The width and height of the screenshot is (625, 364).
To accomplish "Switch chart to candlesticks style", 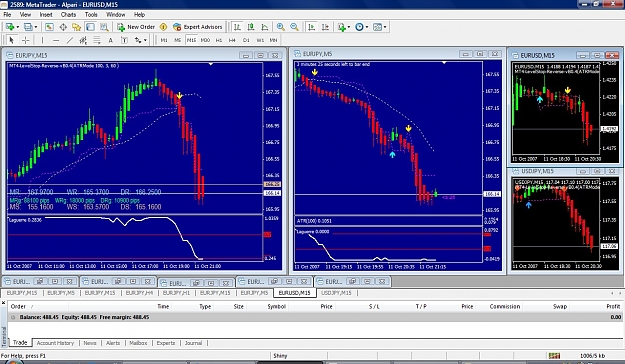I will click(x=251, y=27).
